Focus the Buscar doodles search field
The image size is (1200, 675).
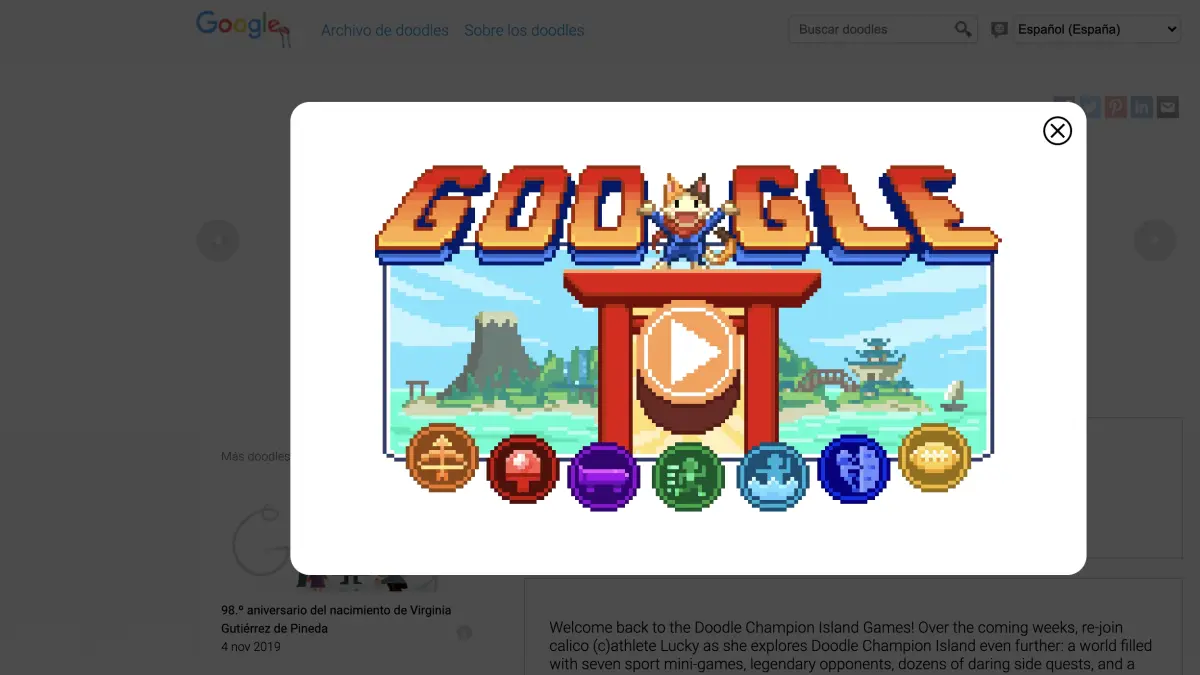pyautogui.click(x=872, y=29)
